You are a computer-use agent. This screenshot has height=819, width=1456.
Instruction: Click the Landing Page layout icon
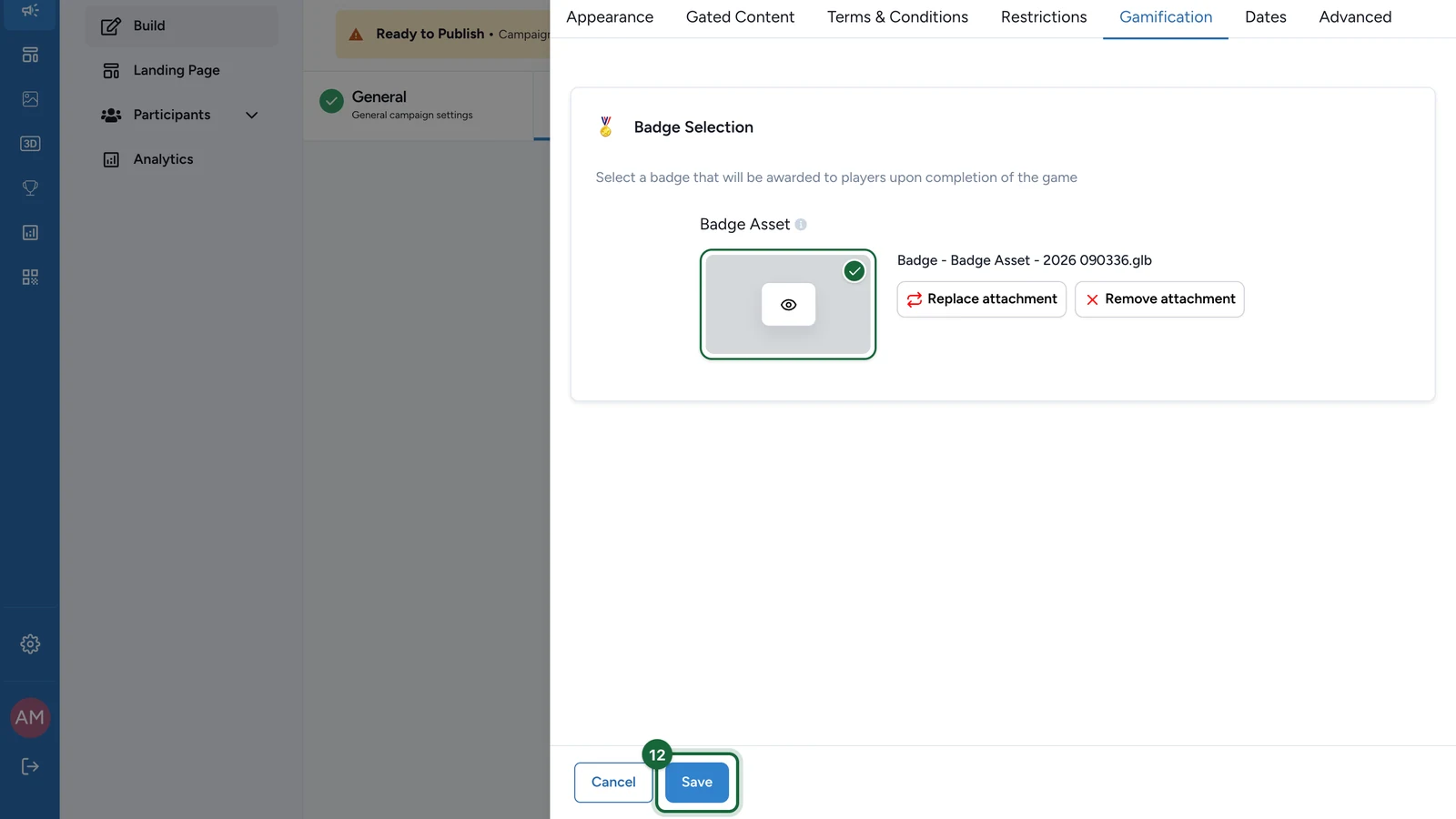111,70
